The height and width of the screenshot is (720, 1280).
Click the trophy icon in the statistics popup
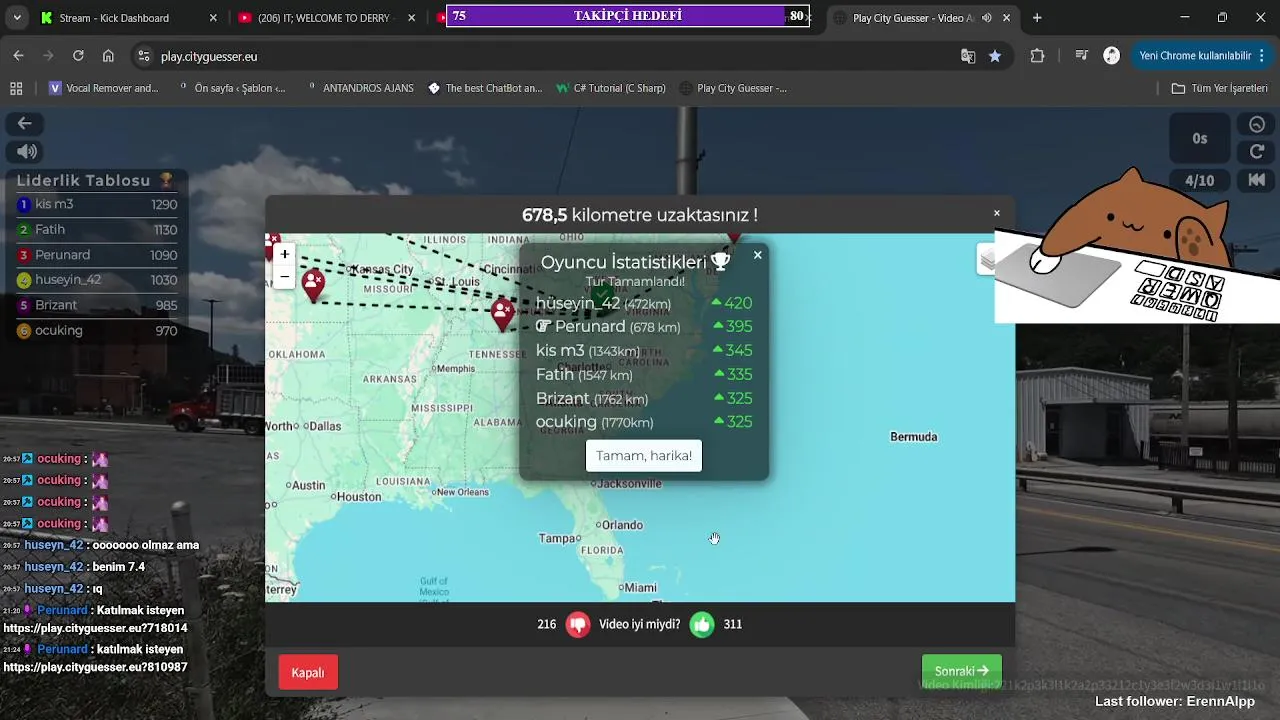(x=720, y=262)
